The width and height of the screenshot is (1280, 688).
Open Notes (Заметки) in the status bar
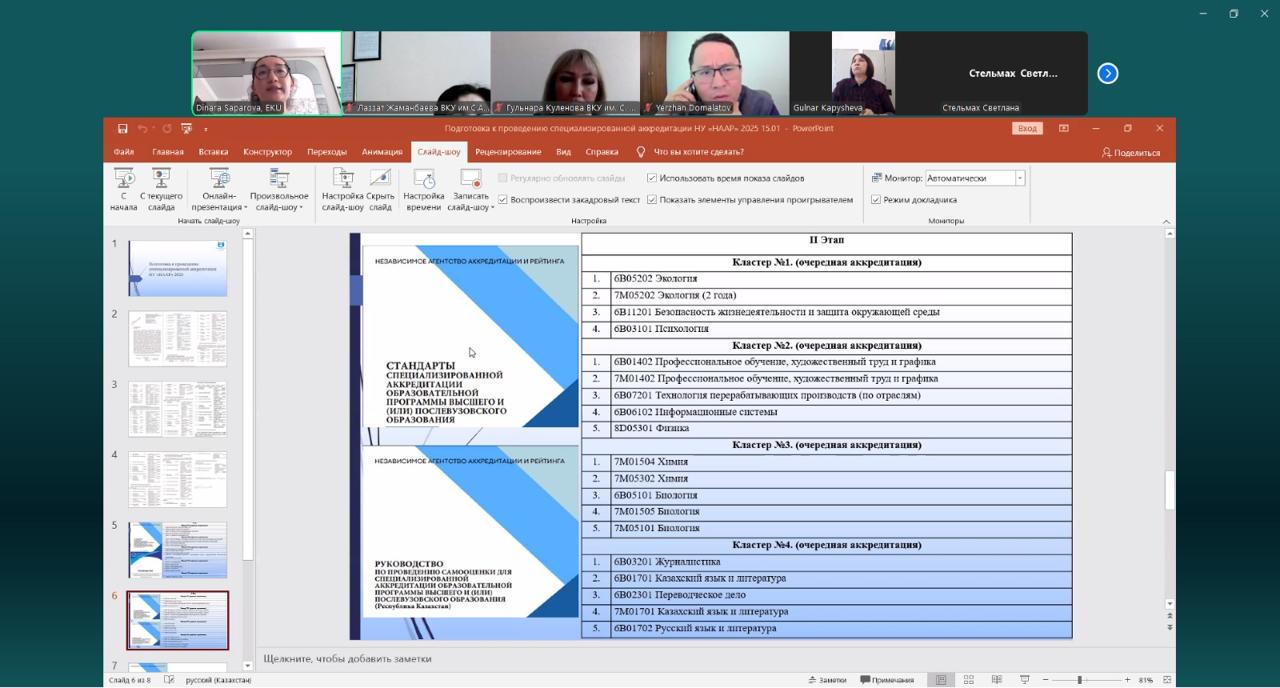[x=827, y=680]
